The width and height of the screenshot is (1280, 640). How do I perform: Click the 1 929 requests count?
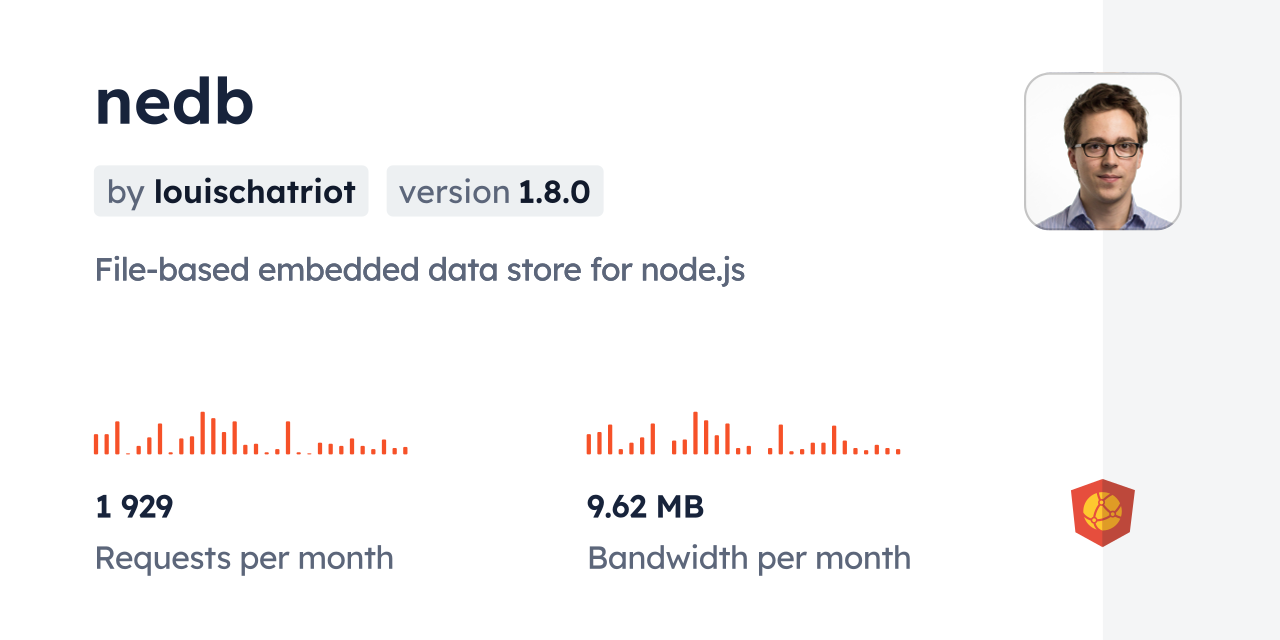(x=134, y=507)
